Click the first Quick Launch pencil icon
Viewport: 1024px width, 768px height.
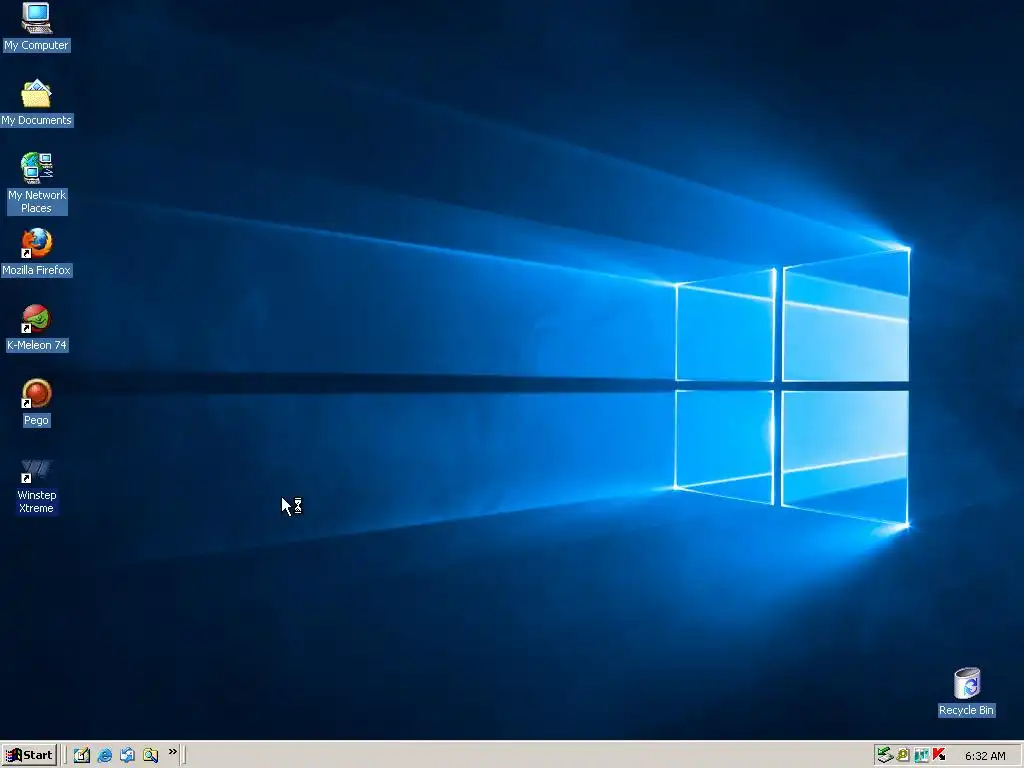coord(82,755)
